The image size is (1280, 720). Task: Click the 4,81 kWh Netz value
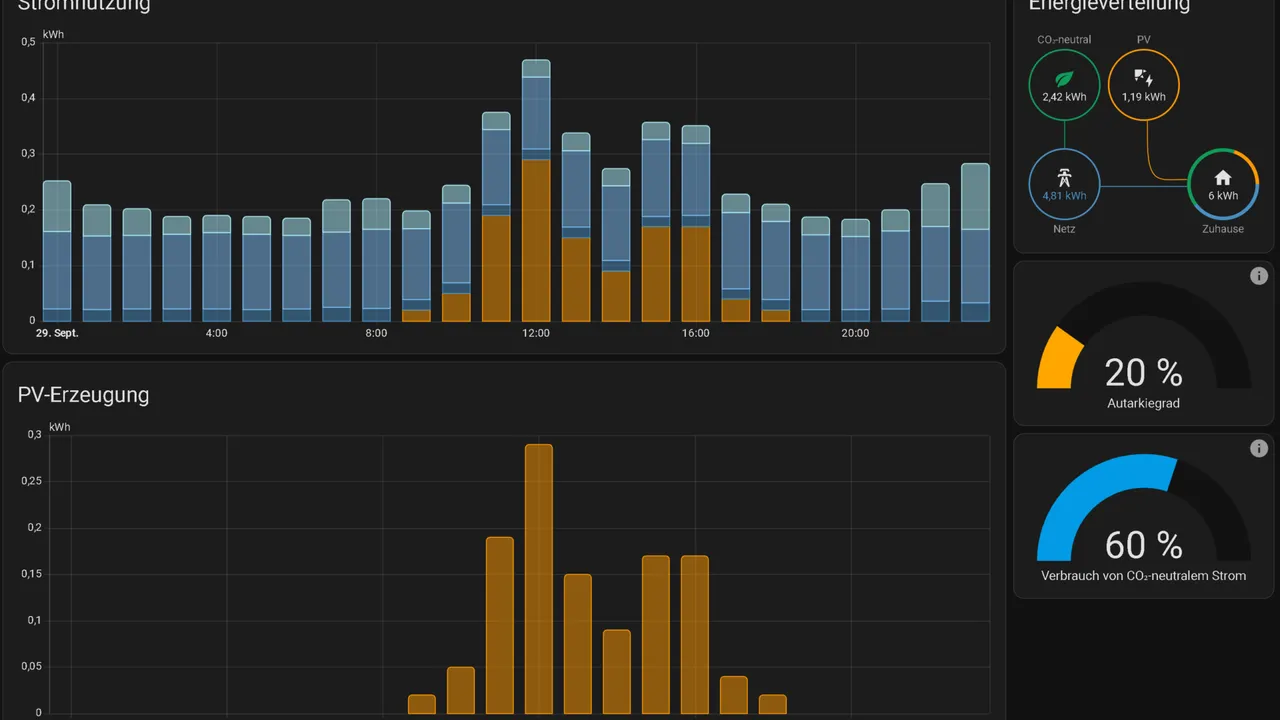(x=1064, y=196)
